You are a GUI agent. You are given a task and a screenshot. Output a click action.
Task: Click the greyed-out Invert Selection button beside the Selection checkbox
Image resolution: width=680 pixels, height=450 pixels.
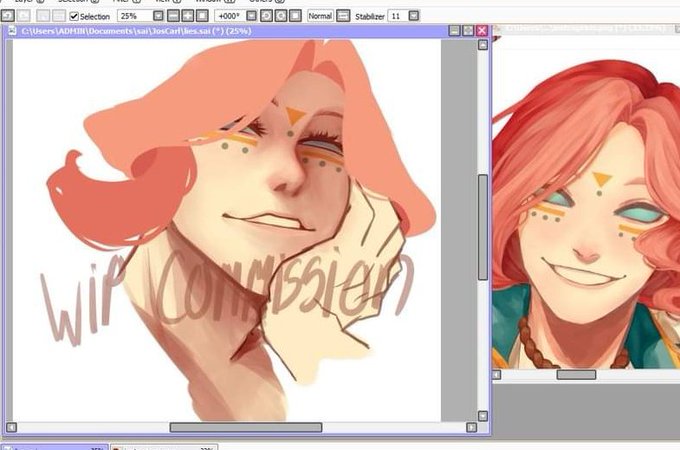tap(59, 16)
